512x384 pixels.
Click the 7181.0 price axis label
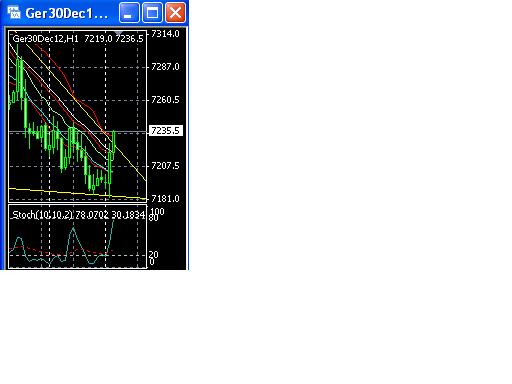[165, 199]
